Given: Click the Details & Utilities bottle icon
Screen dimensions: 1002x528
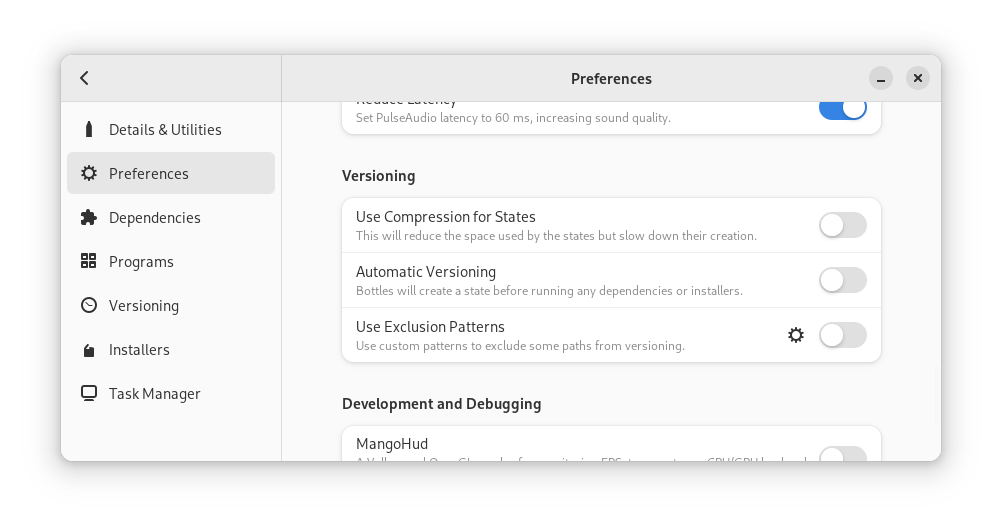Looking at the screenshot, I should point(89,129).
